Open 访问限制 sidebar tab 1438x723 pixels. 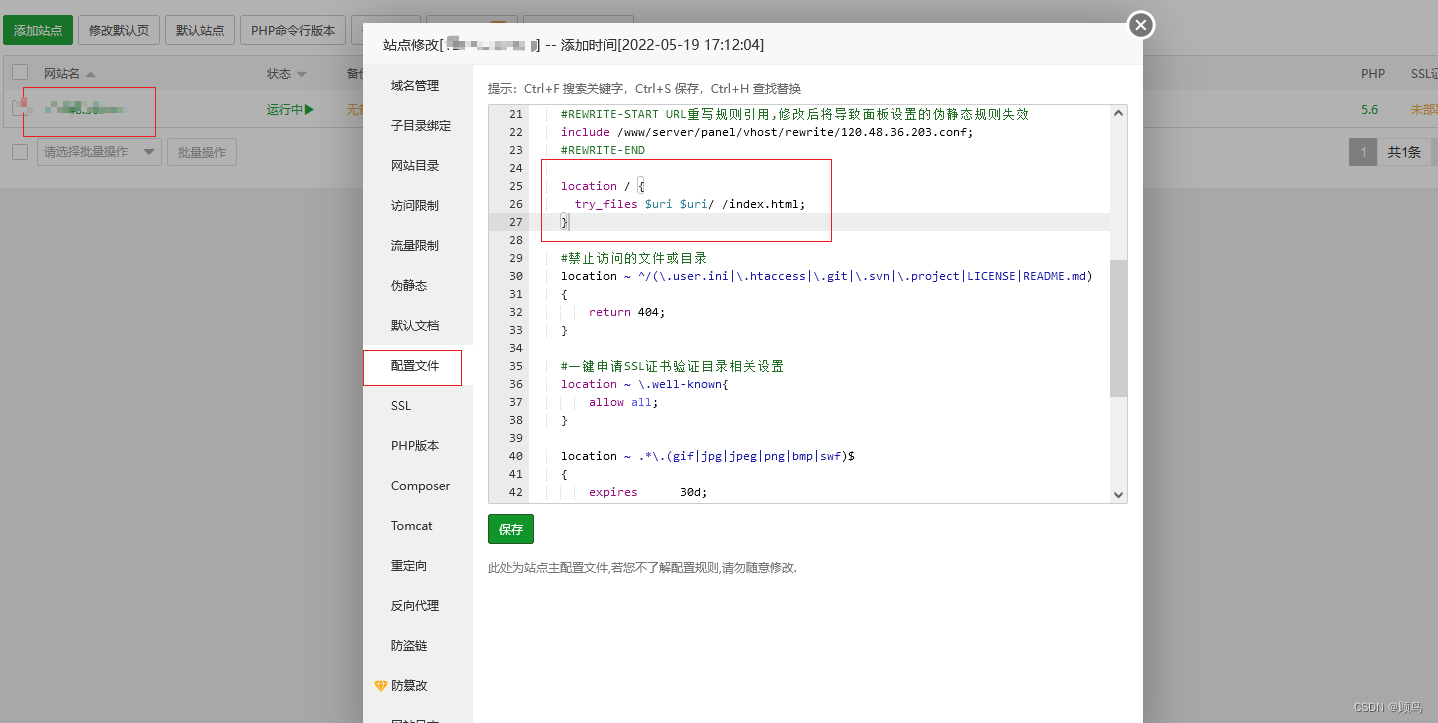point(415,206)
